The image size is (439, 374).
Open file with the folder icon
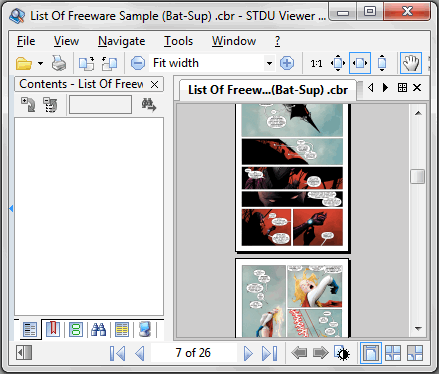coord(24,63)
